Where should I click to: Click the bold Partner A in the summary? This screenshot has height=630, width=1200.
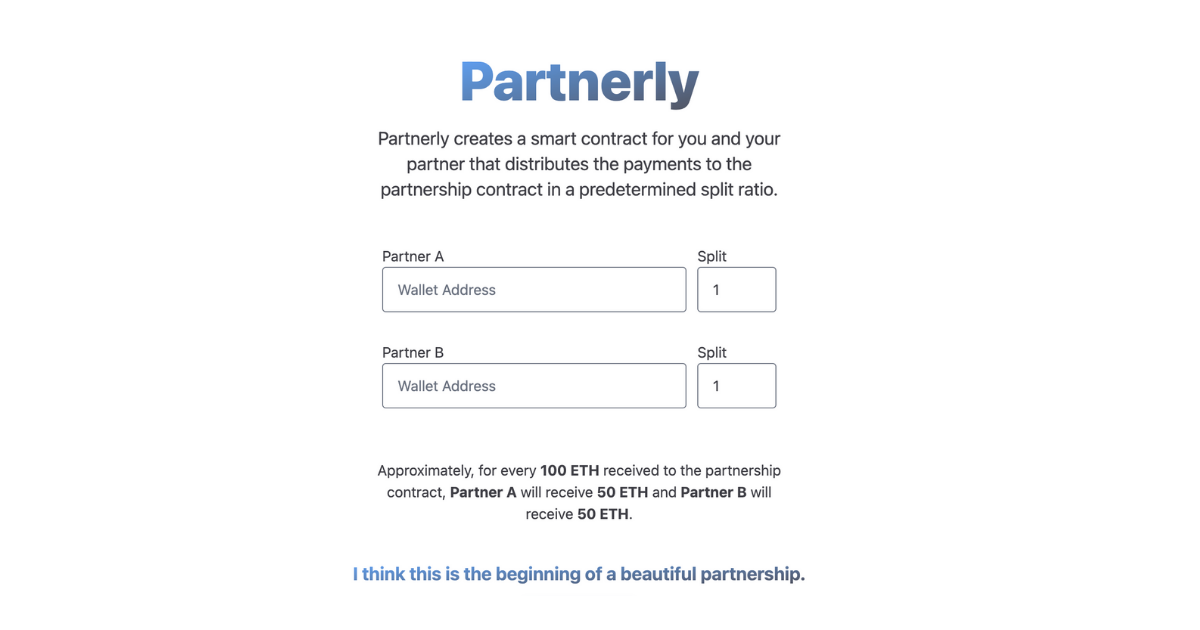point(484,492)
